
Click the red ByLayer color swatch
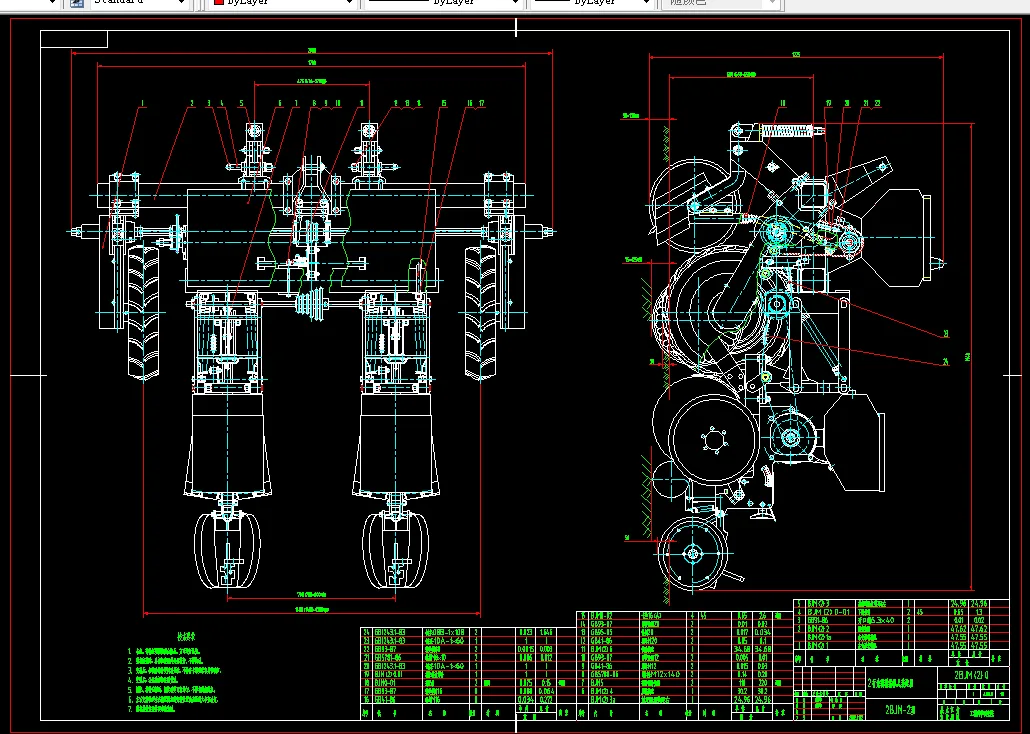pos(219,3)
